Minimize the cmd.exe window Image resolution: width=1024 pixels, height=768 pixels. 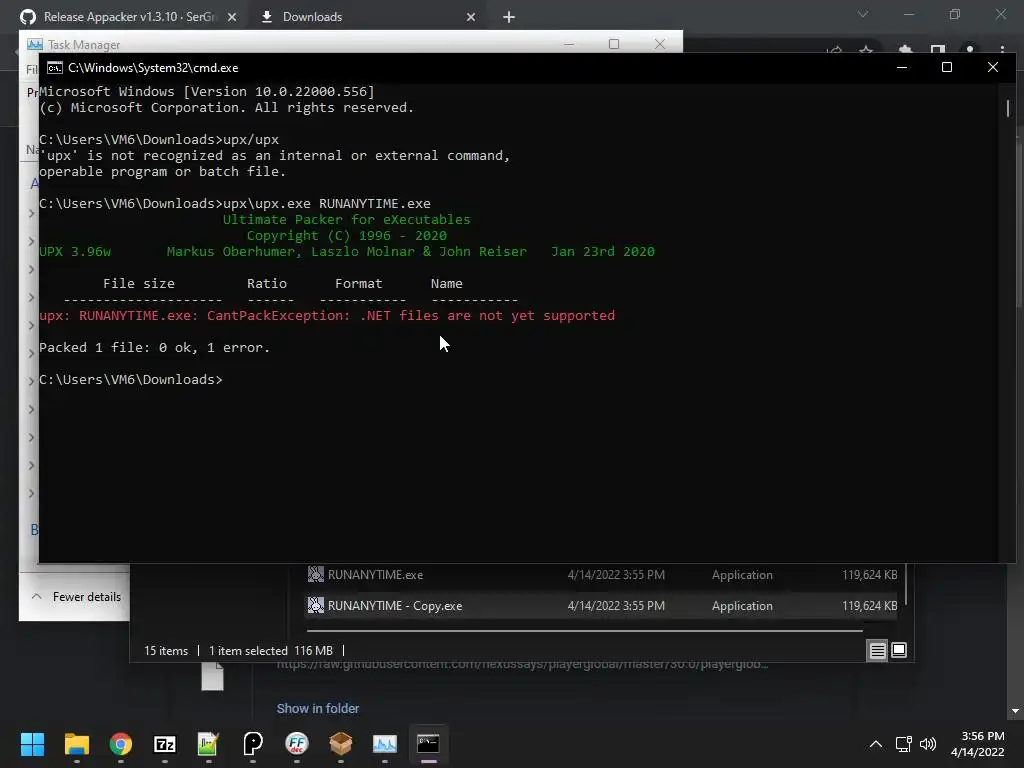(x=902, y=67)
